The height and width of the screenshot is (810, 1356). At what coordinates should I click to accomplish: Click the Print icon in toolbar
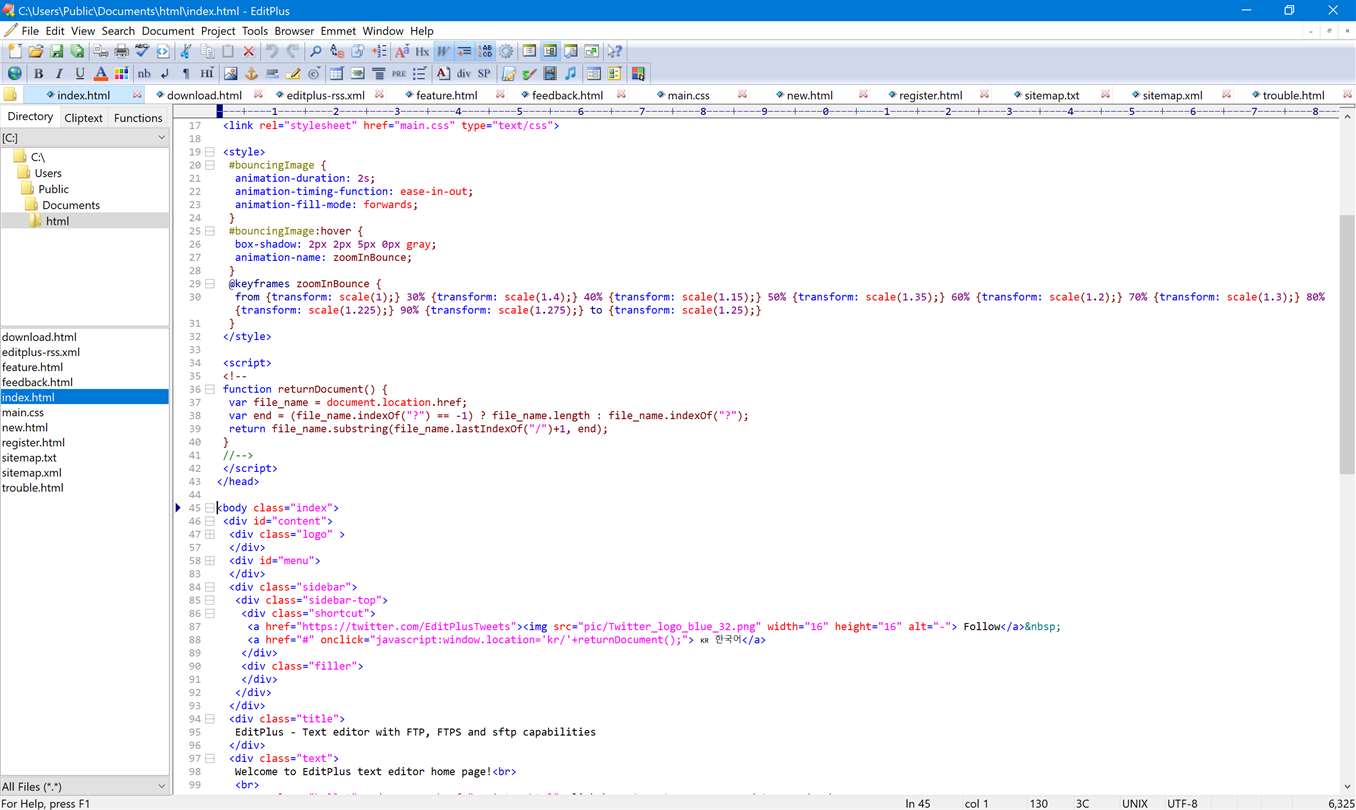[120, 51]
